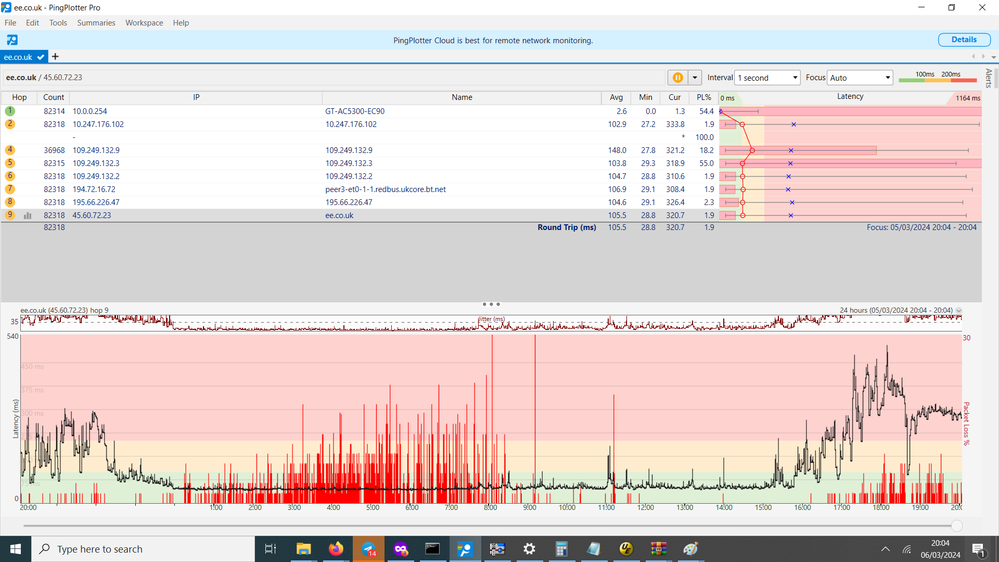Open WinRAR from the taskbar
The width and height of the screenshot is (999, 562).
coord(659,549)
